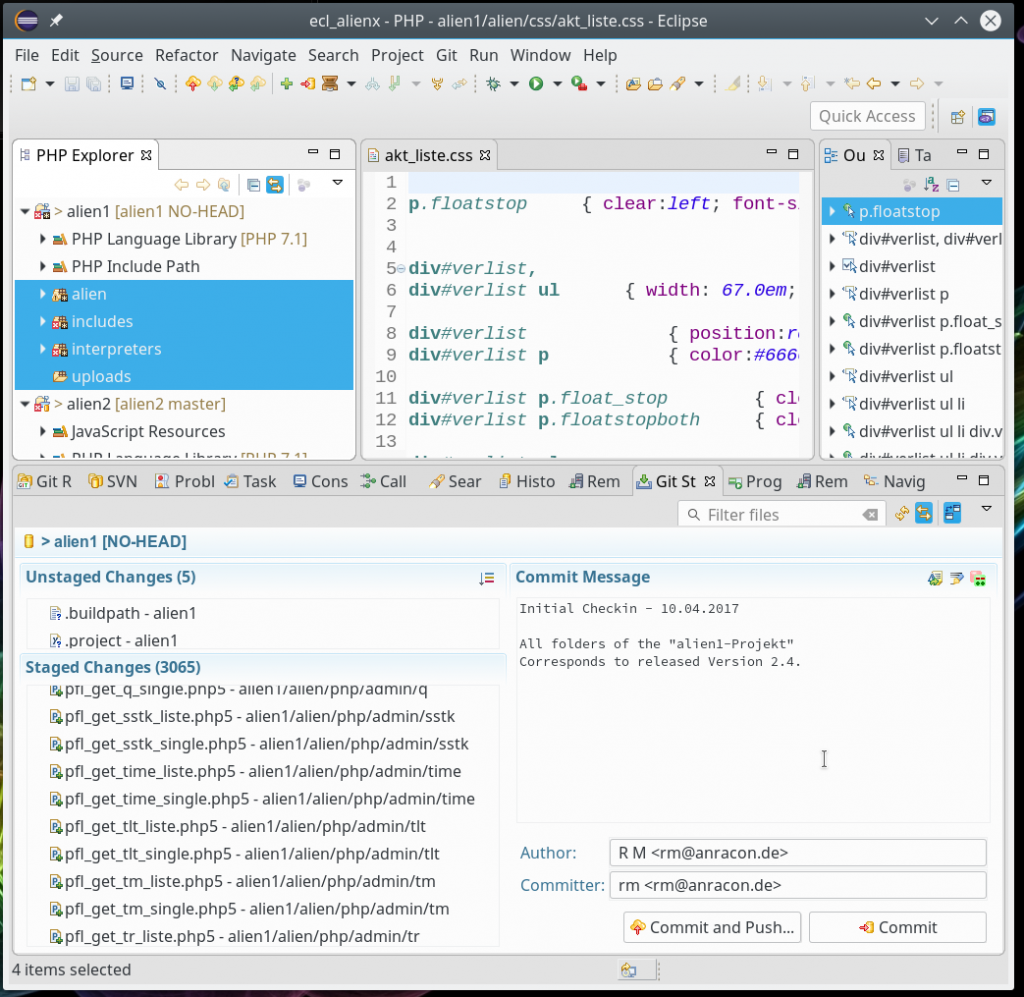Toggle Link with Editor in PHP Explorer
This screenshot has height=997, width=1024.
[x=274, y=186]
